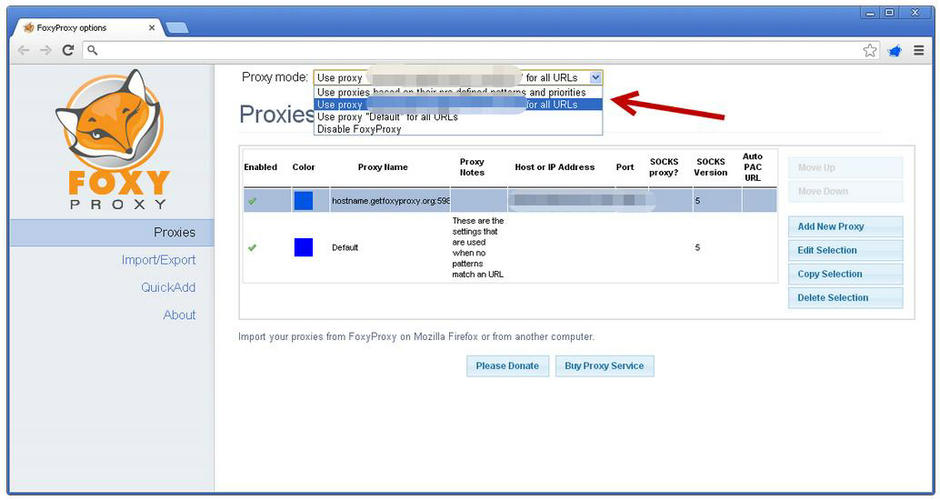Click the FoxyProxy fox logo

coord(112,140)
